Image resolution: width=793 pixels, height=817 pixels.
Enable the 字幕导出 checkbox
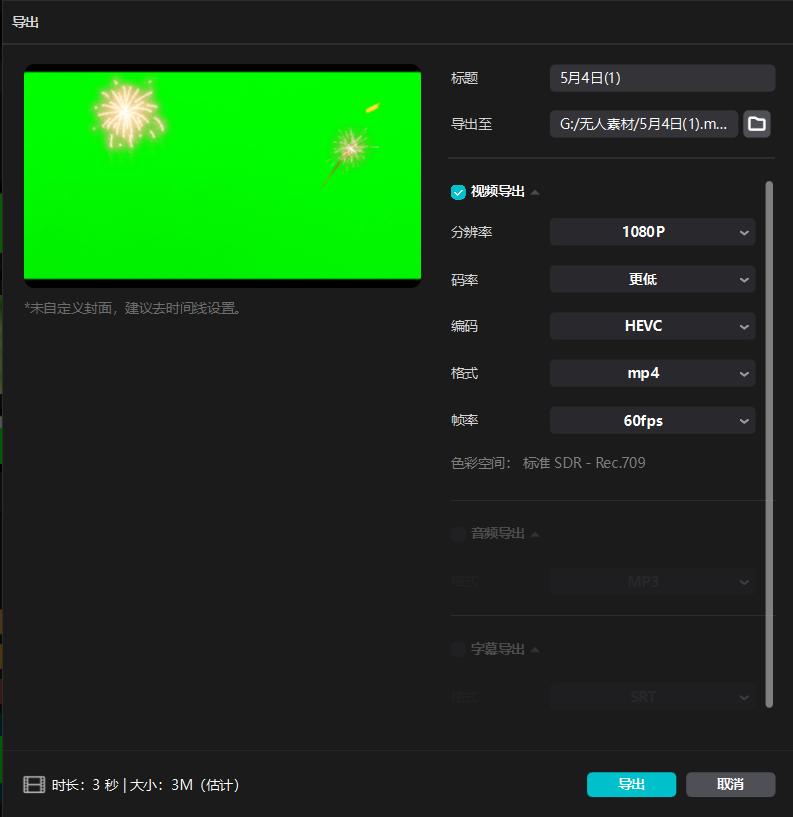[x=458, y=649]
